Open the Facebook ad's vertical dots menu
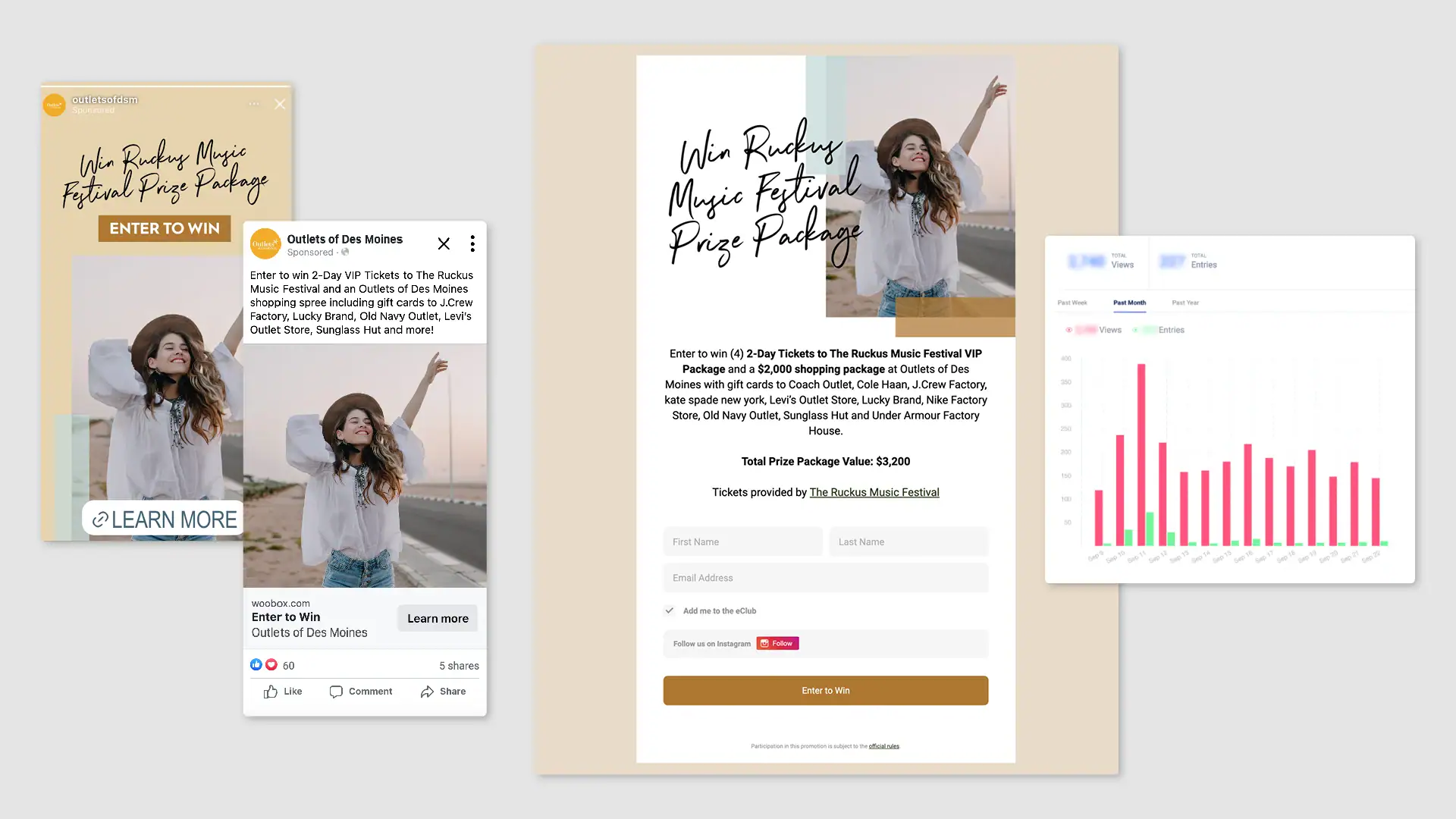This screenshot has height=819, width=1456. pos(472,243)
